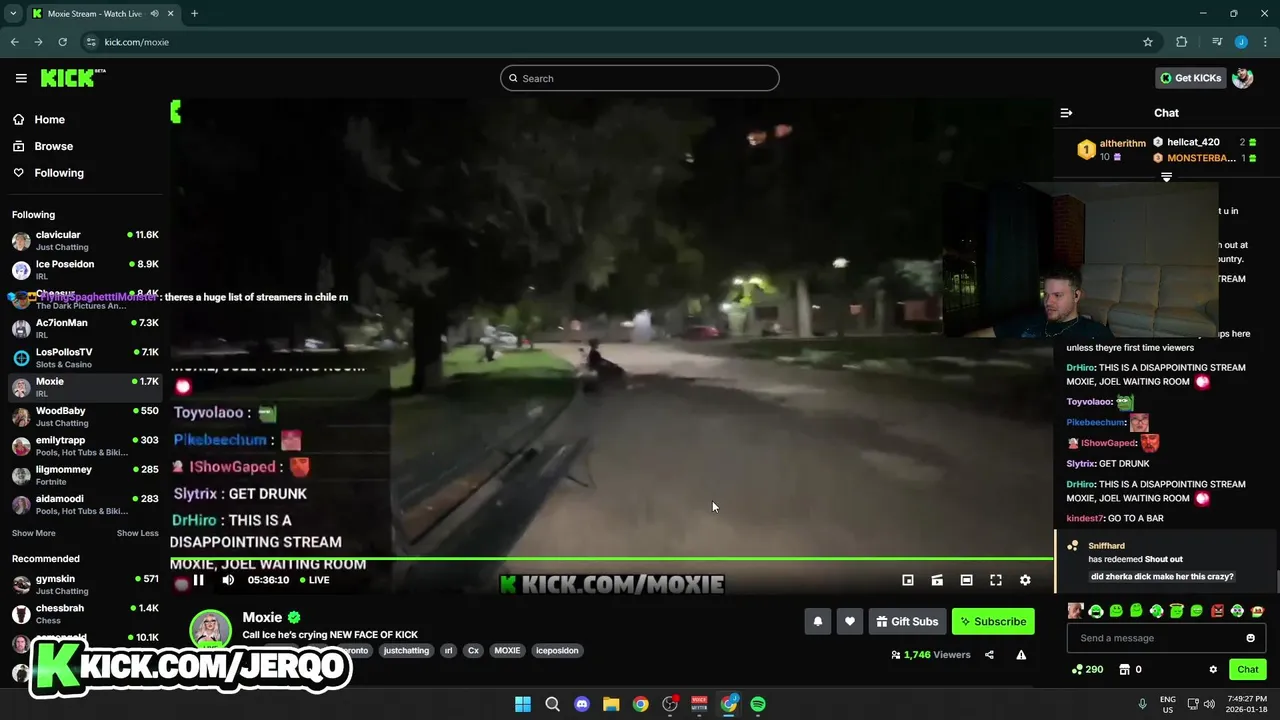Screen dimensions: 1280x720
Task: Click the Search field
Action: pyautogui.click(x=640, y=78)
